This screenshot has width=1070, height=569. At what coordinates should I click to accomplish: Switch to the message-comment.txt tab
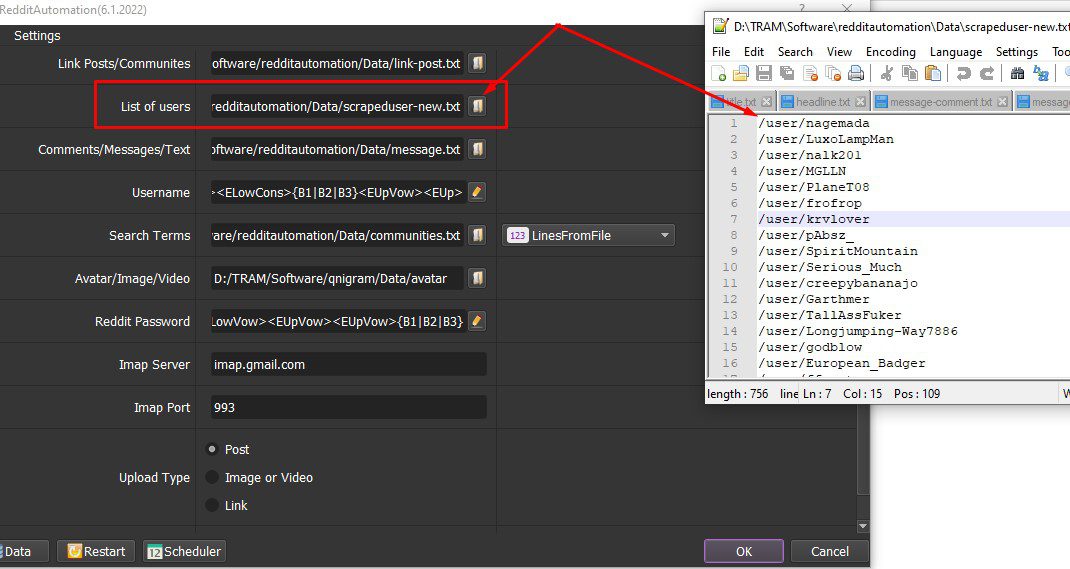pyautogui.click(x=940, y=102)
